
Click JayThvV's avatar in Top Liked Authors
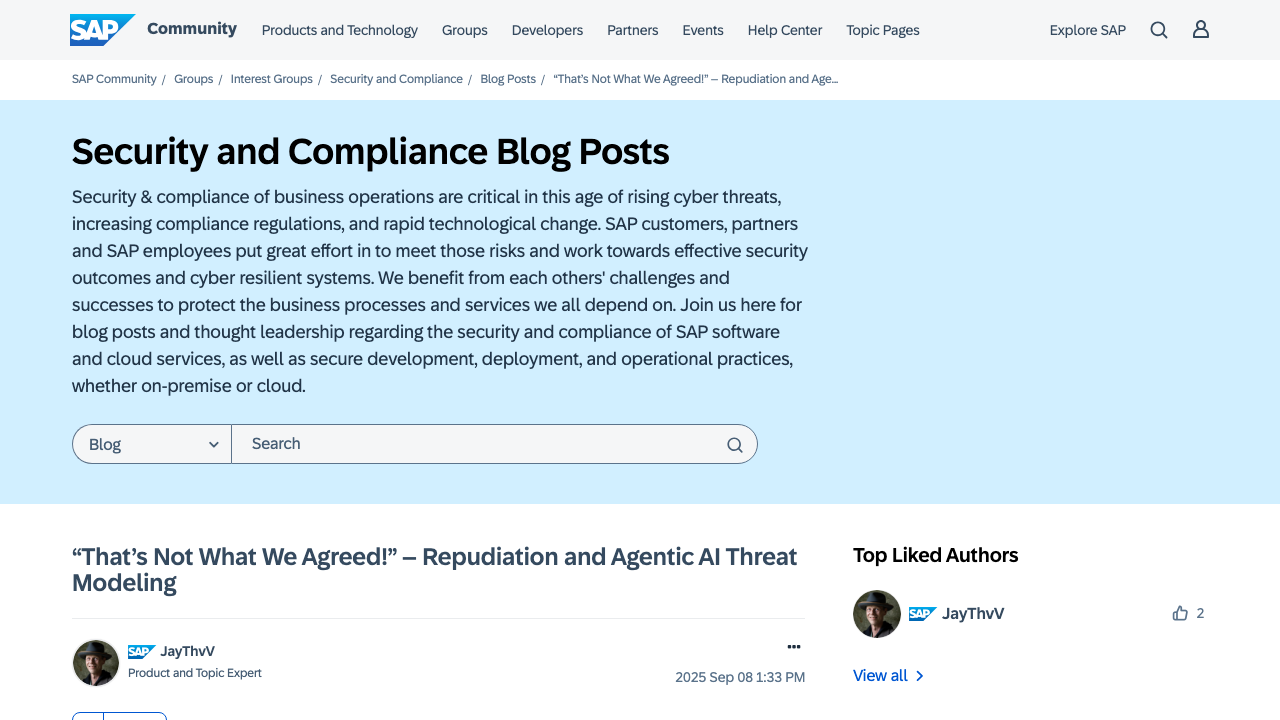[x=877, y=614]
